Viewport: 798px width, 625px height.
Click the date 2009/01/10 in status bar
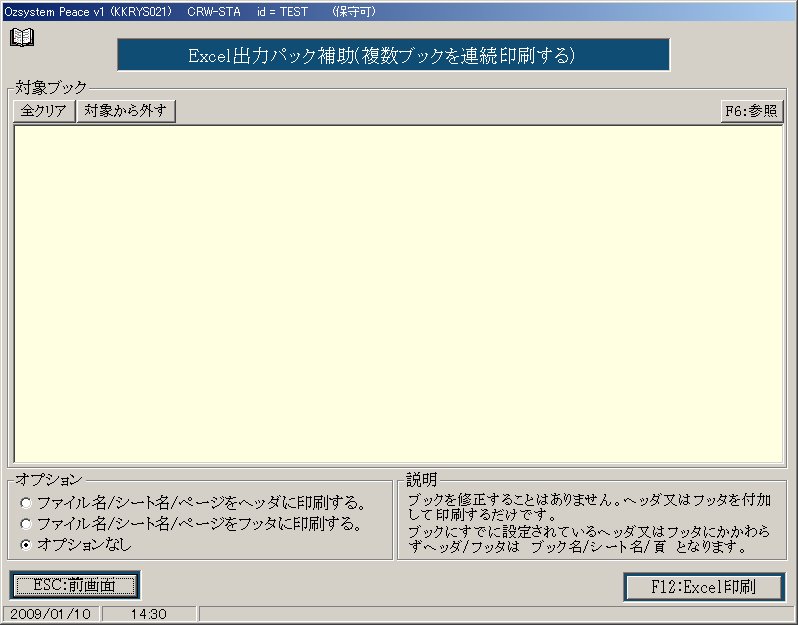point(51,614)
